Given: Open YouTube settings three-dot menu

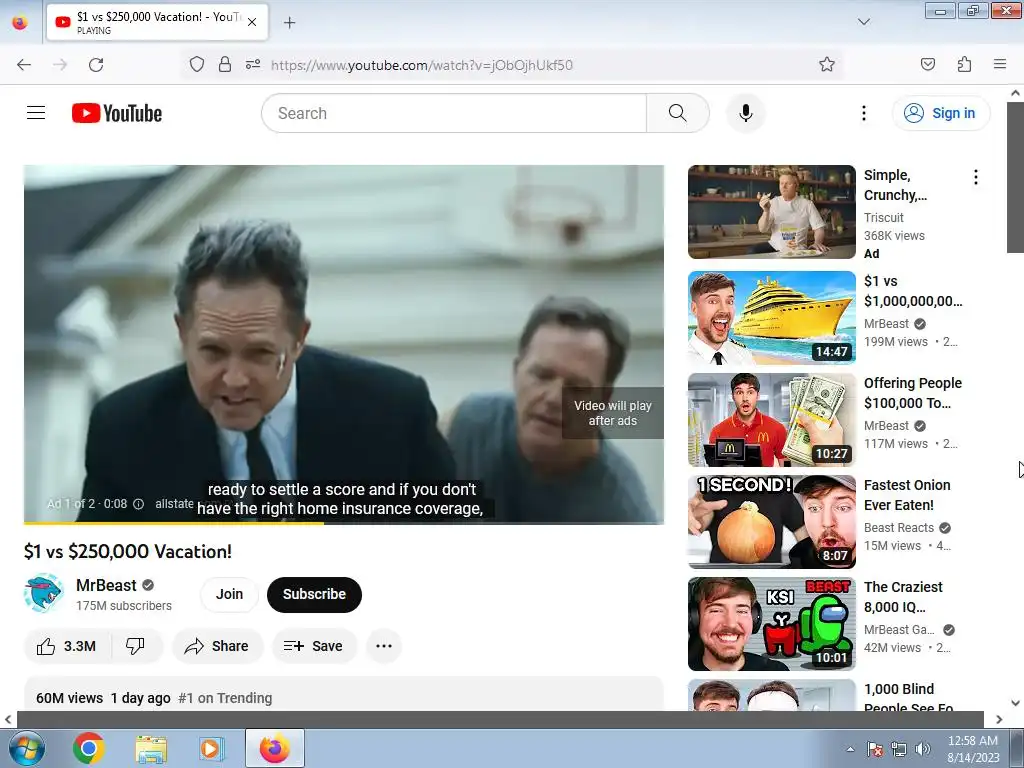Looking at the screenshot, I should [x=863, y=113].
